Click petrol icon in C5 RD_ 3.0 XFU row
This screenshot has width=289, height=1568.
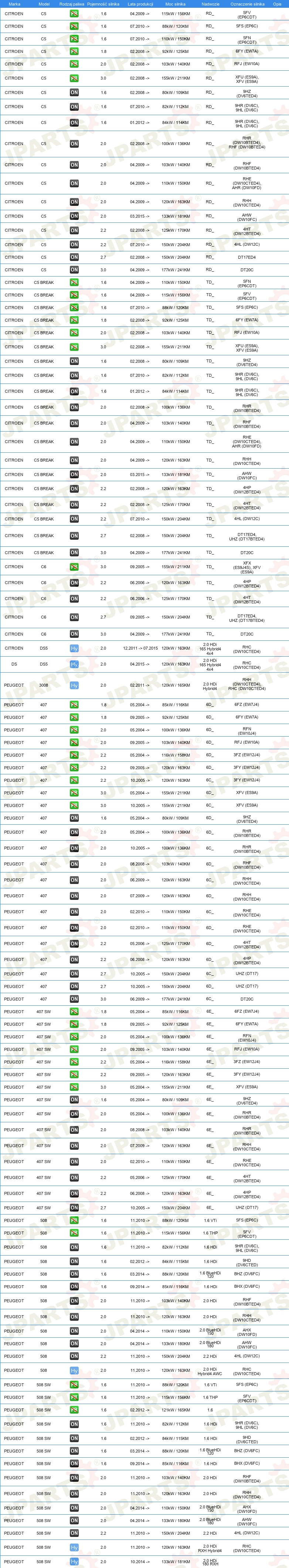coord(74,78)
